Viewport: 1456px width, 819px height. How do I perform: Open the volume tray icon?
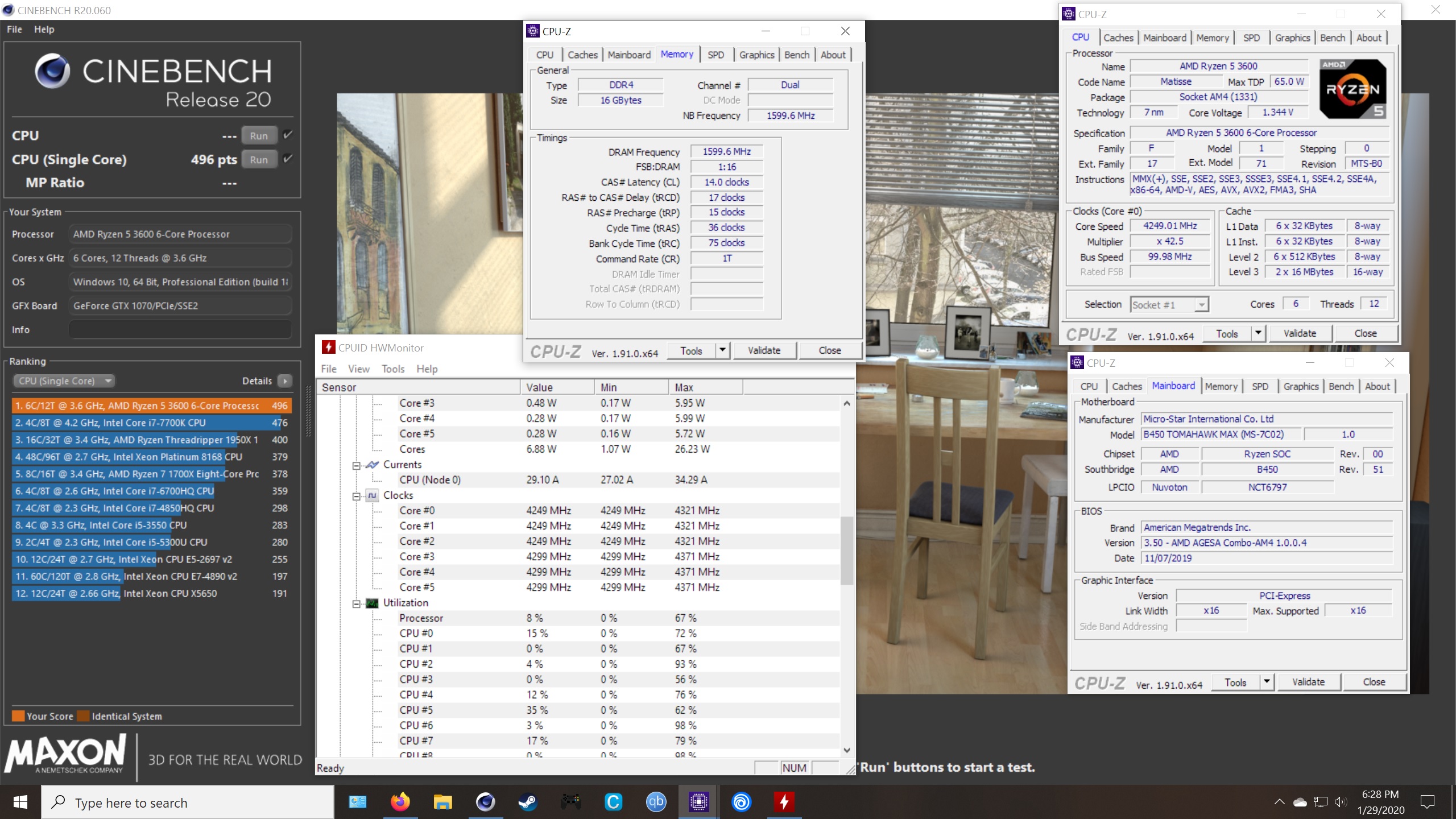(1341, 803)
